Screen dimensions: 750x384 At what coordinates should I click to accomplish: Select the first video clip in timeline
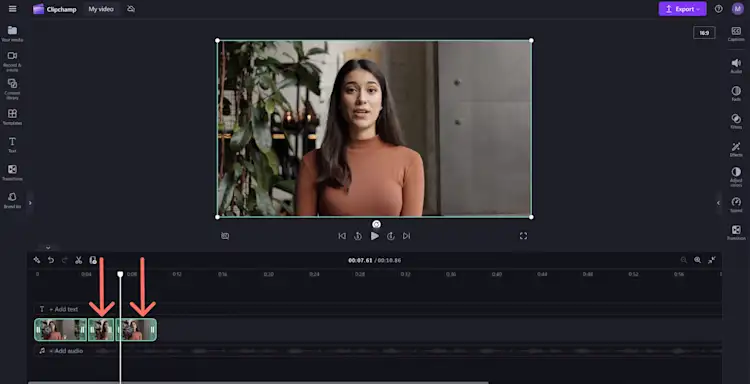(60, 330)
